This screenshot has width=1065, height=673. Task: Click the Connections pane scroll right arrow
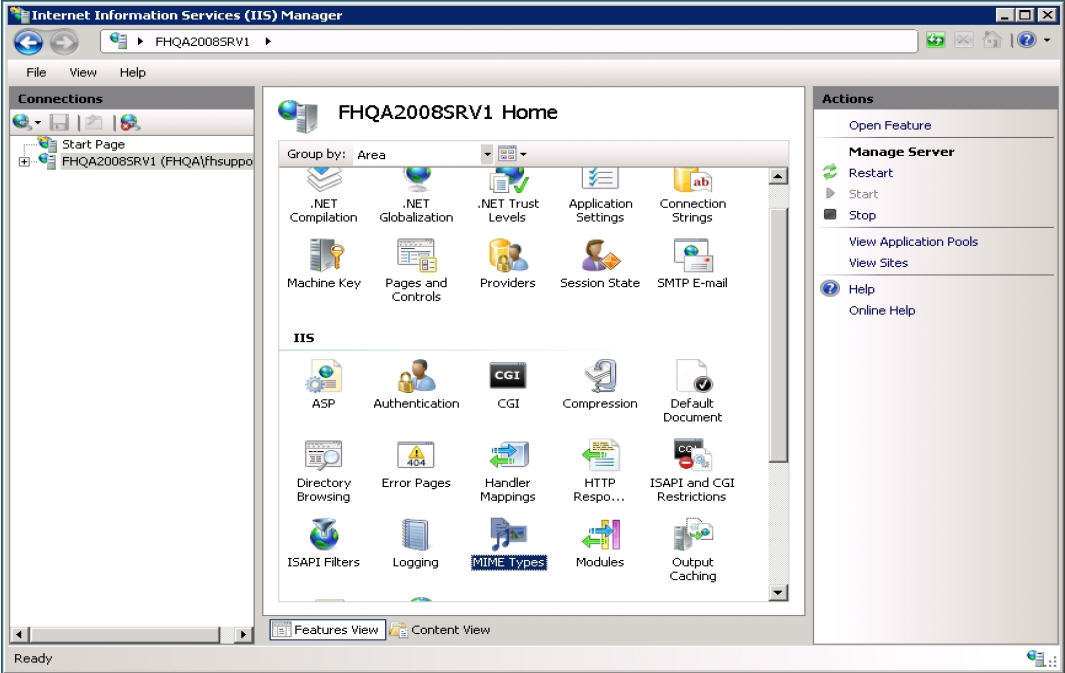point(242,634)
